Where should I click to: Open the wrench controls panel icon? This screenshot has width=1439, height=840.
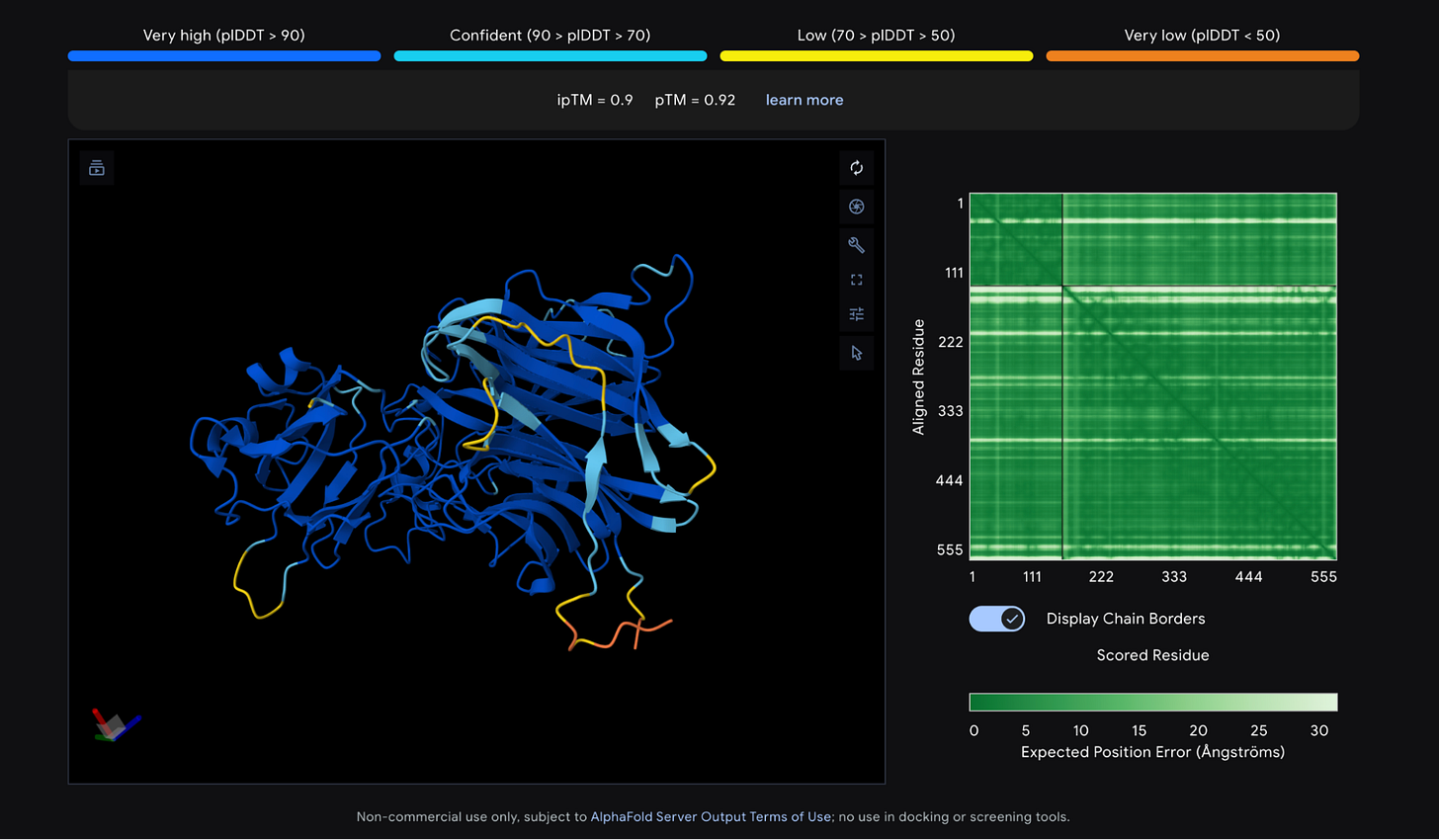[856, 244]
